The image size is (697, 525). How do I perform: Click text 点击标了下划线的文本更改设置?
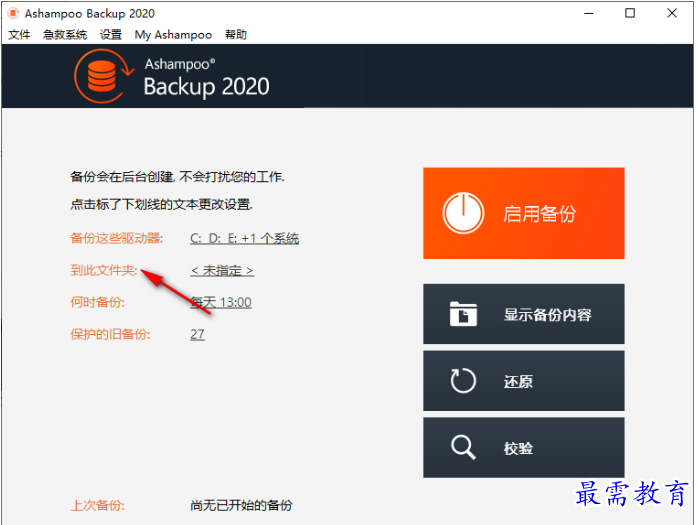point(161,204)
